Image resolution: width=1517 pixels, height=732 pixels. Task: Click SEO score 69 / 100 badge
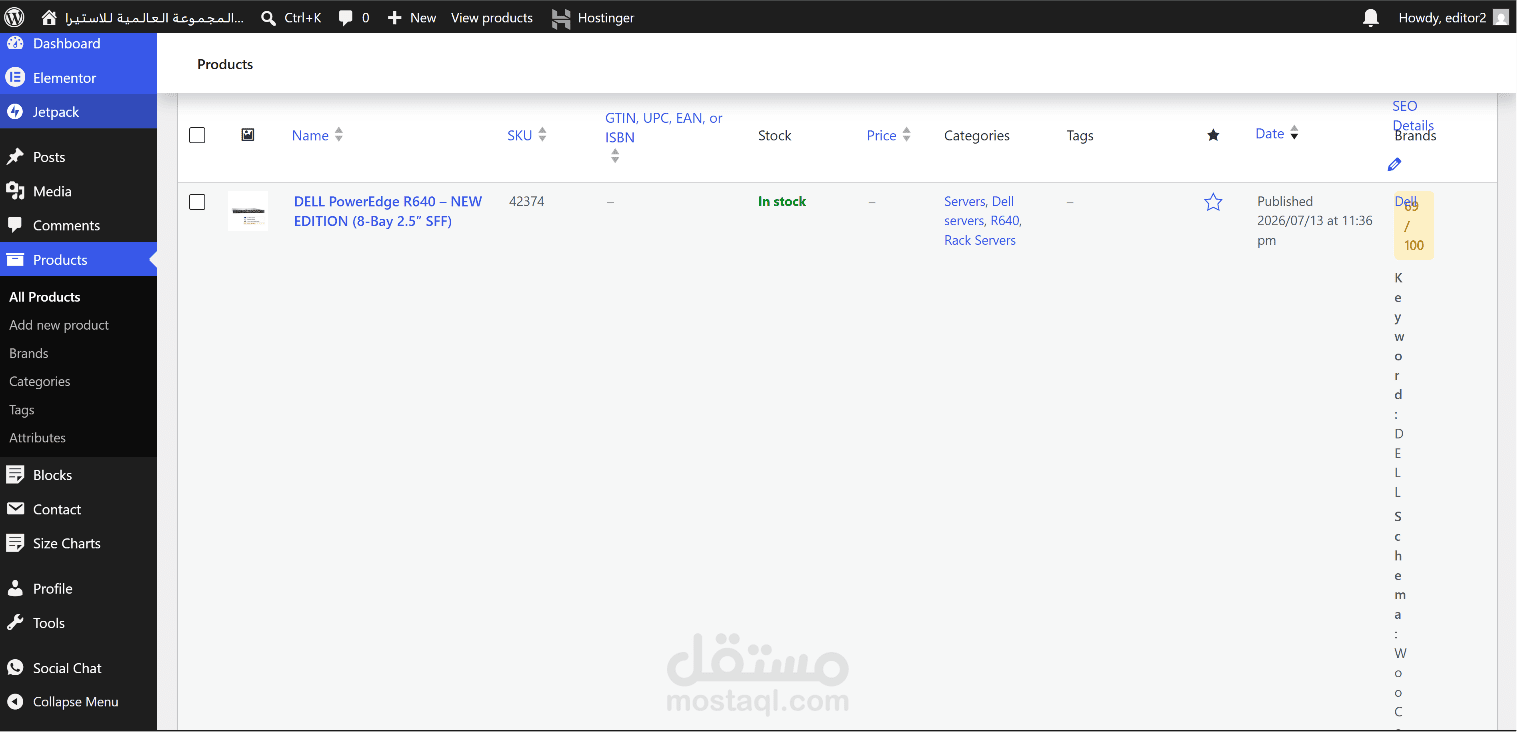pos(1414,226)
